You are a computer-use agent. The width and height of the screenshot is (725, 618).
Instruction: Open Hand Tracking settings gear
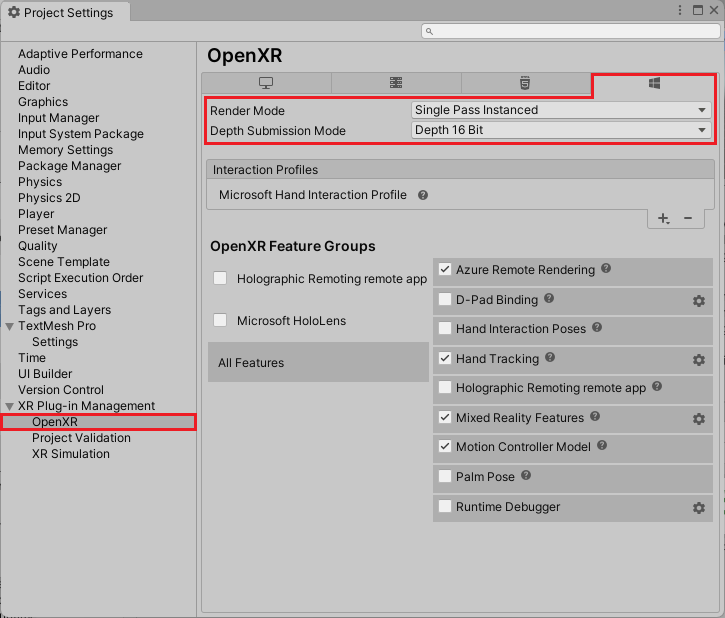pos(699,360)
